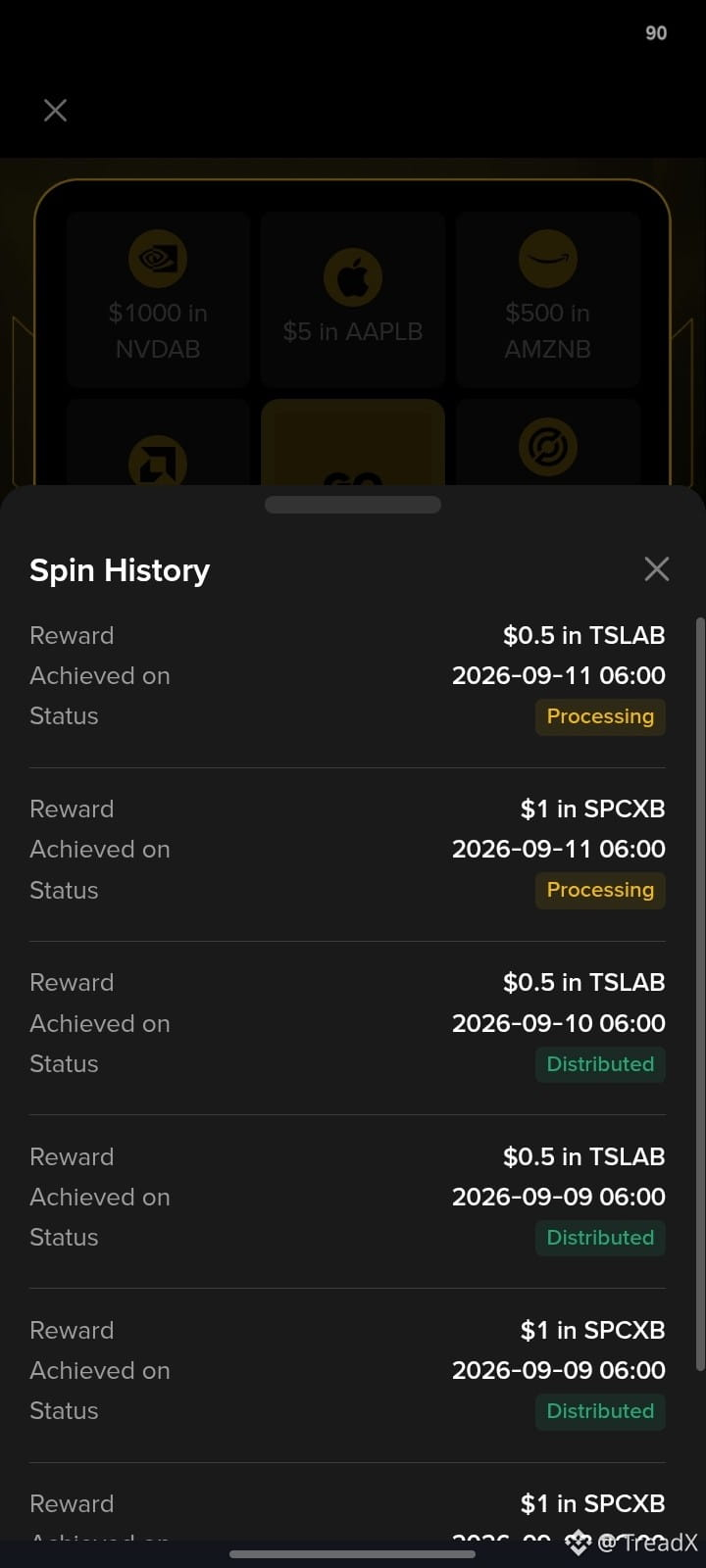The width and height of the screenshot is (706, 1568).
Task: Open the first $0.5 in TSLAB entry
Action: pos(347,675)
